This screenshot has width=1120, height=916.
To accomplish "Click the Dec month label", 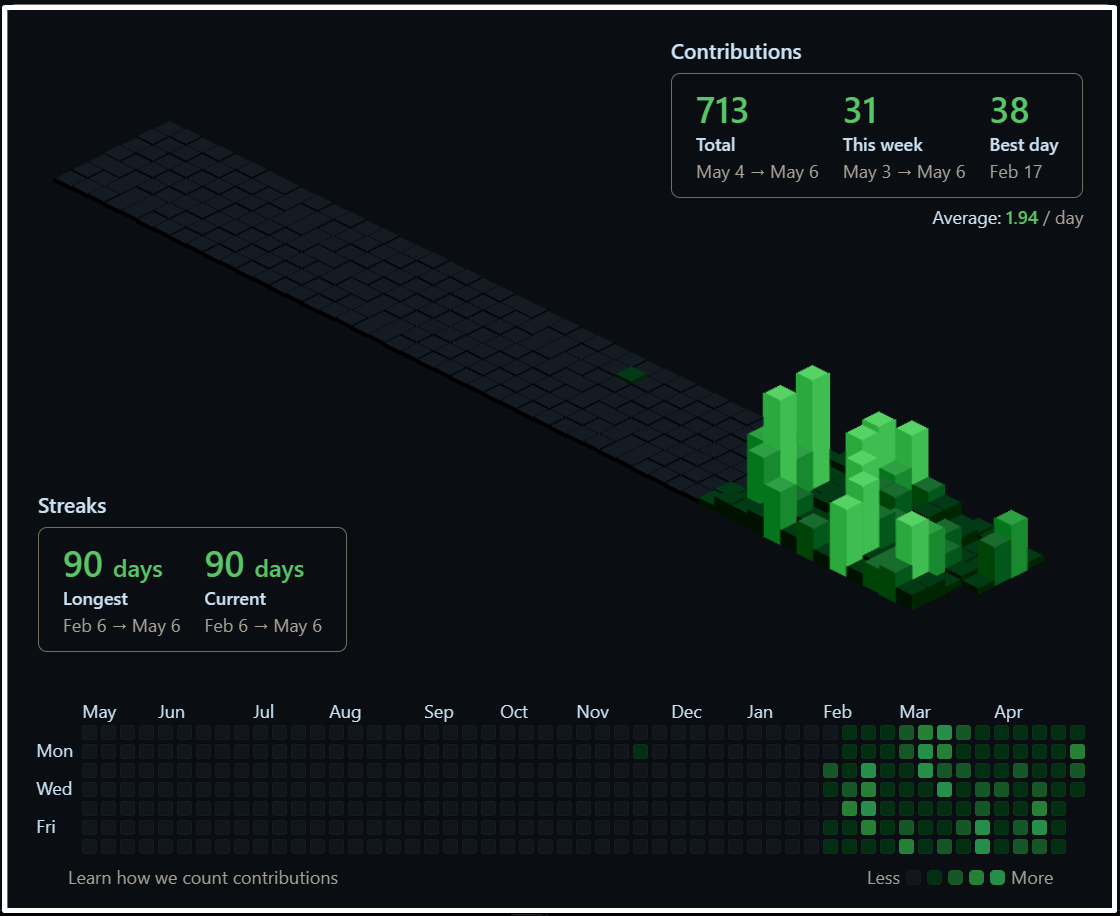I will point(686,712).
